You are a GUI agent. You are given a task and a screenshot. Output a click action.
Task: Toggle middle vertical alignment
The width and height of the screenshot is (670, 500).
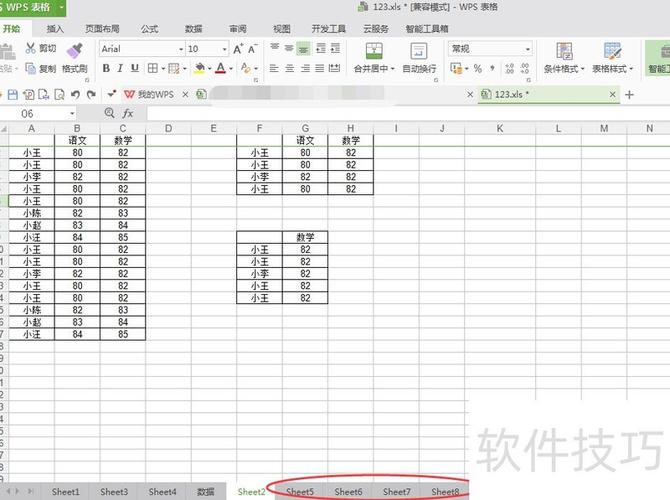[289, 48]
